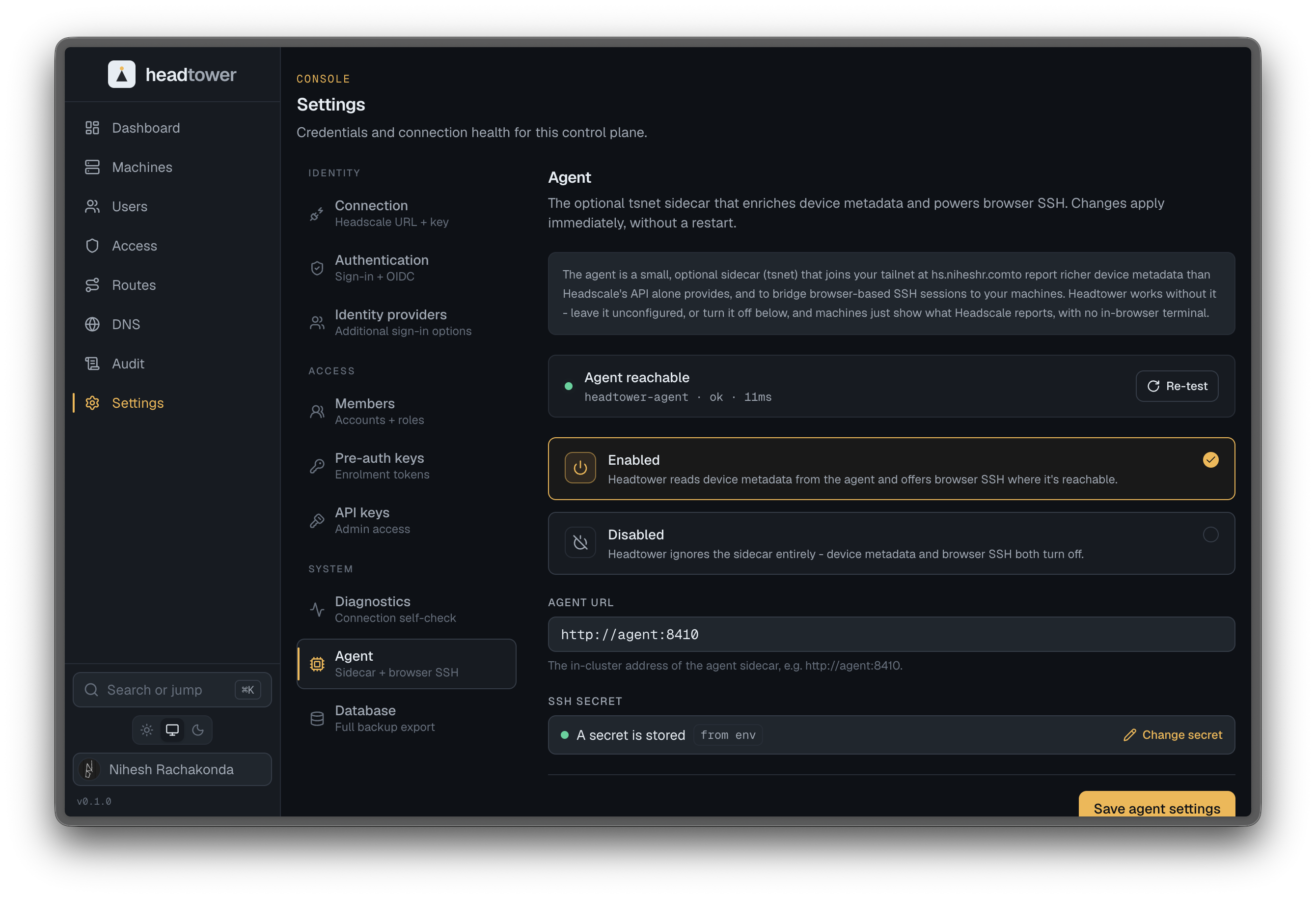Click the headtower logo icon
This screenshot has height=899, width=1316.
tap(122, 74)
